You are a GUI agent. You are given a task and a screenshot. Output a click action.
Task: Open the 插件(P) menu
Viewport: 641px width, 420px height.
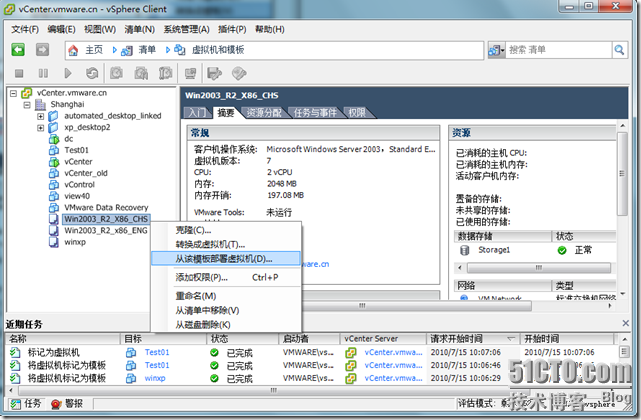pos(232,29)
